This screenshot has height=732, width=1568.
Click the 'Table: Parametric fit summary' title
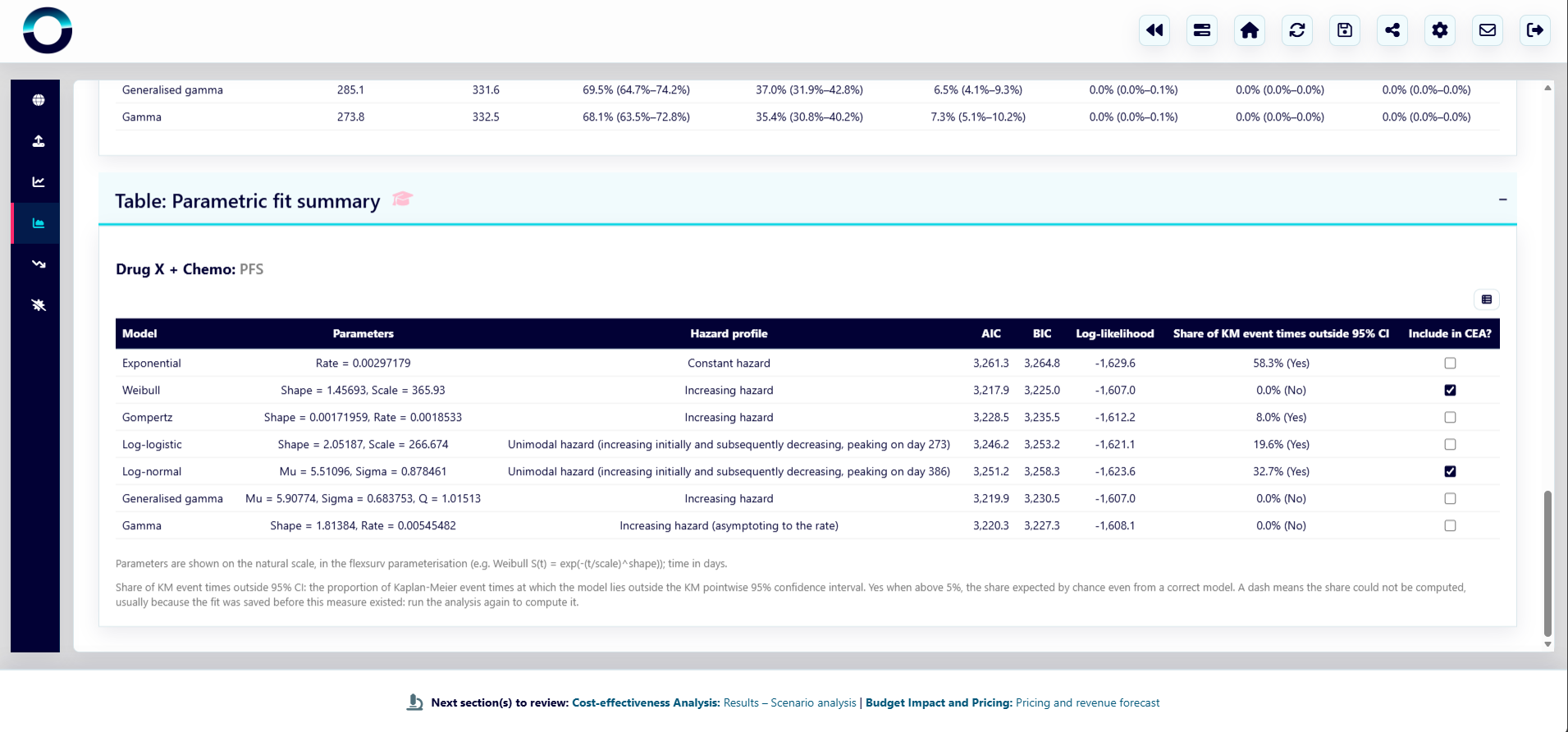pyautogui.click(x=248, y=201)
